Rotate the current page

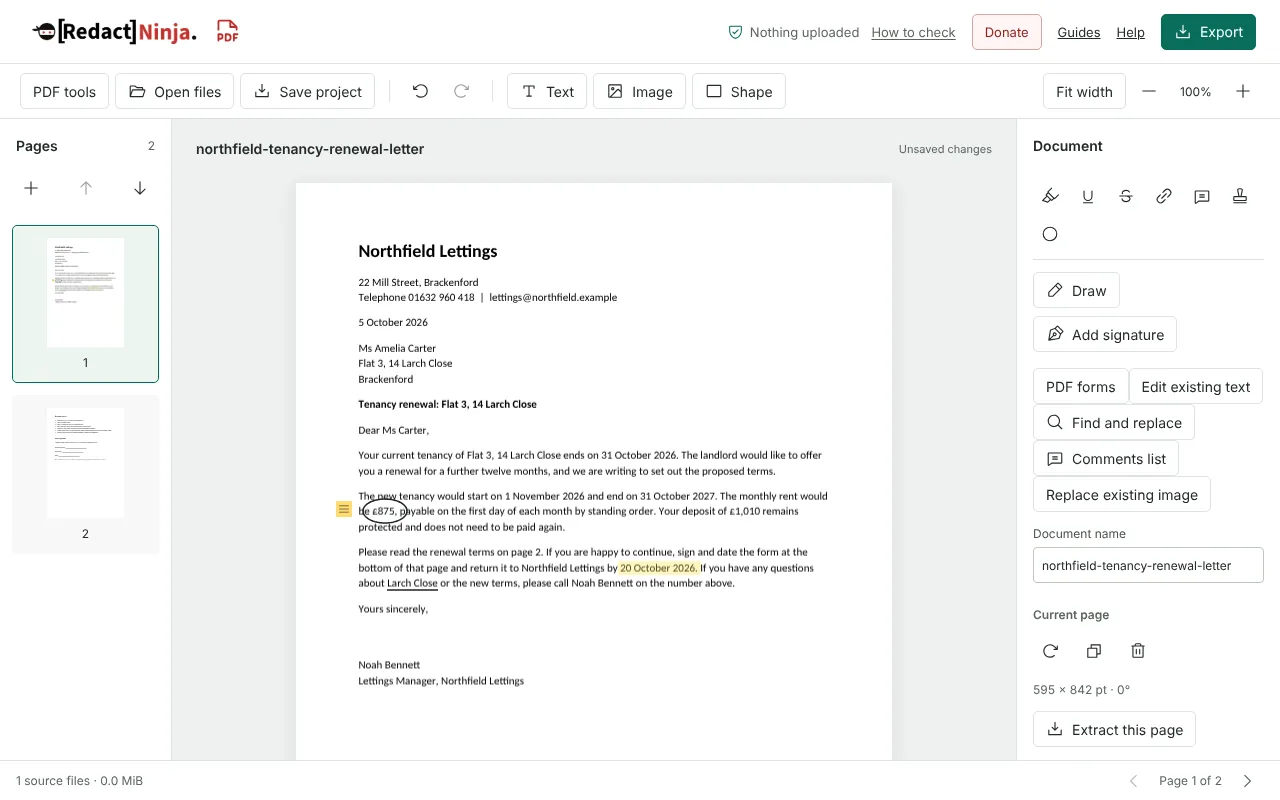click(x=1050, y=651)
